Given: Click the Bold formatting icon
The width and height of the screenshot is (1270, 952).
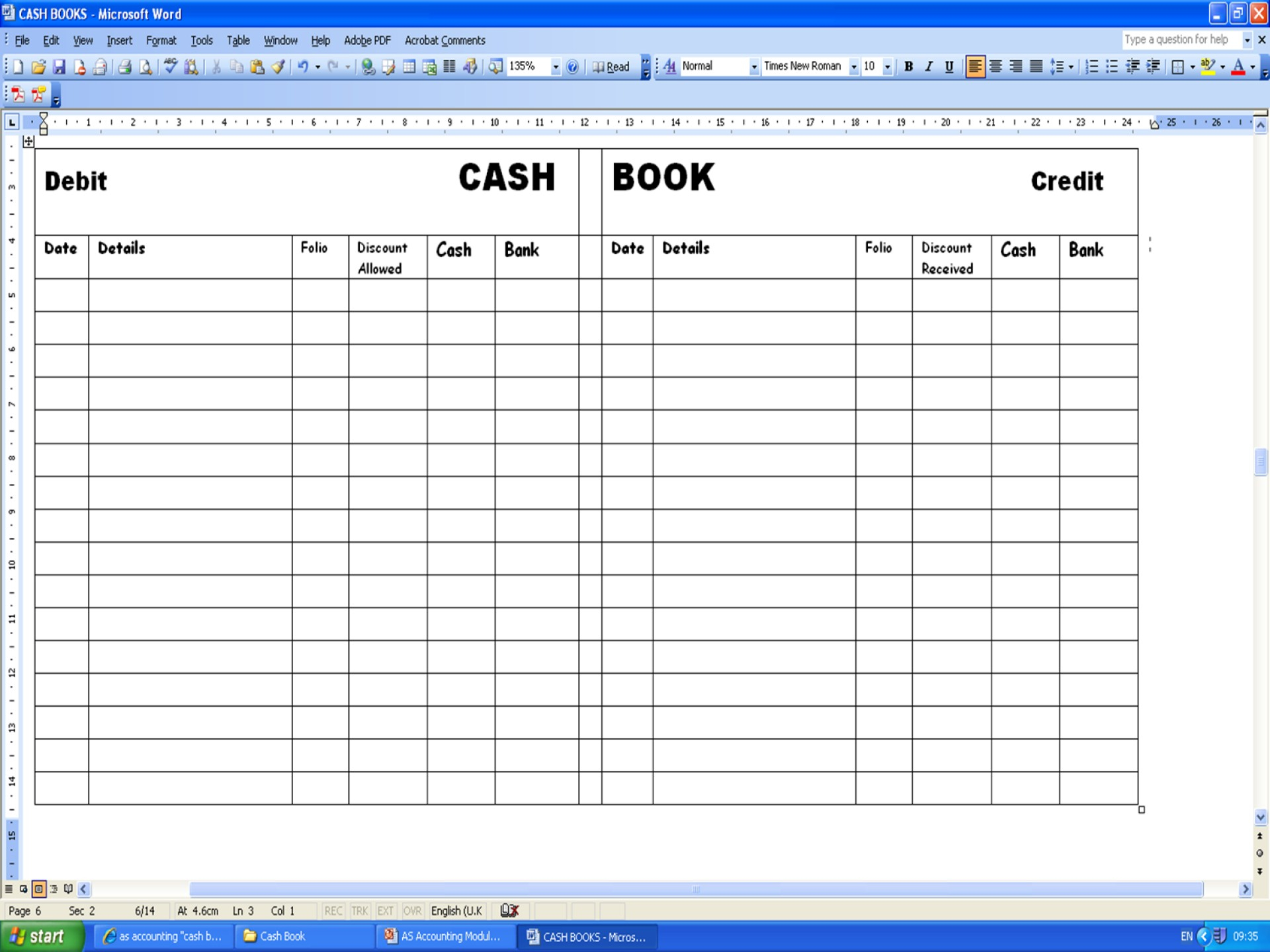Looking at the screenshot, I should (908, 66).
